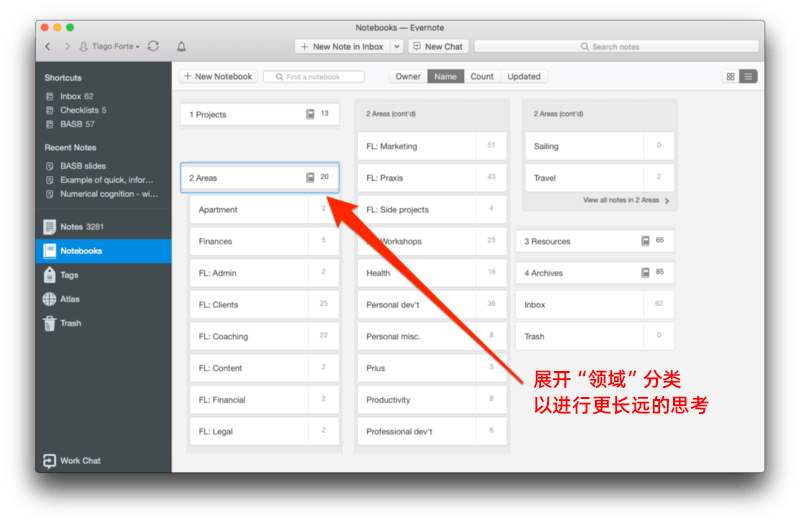Open the FL: Legal notebook

(264, 431)
